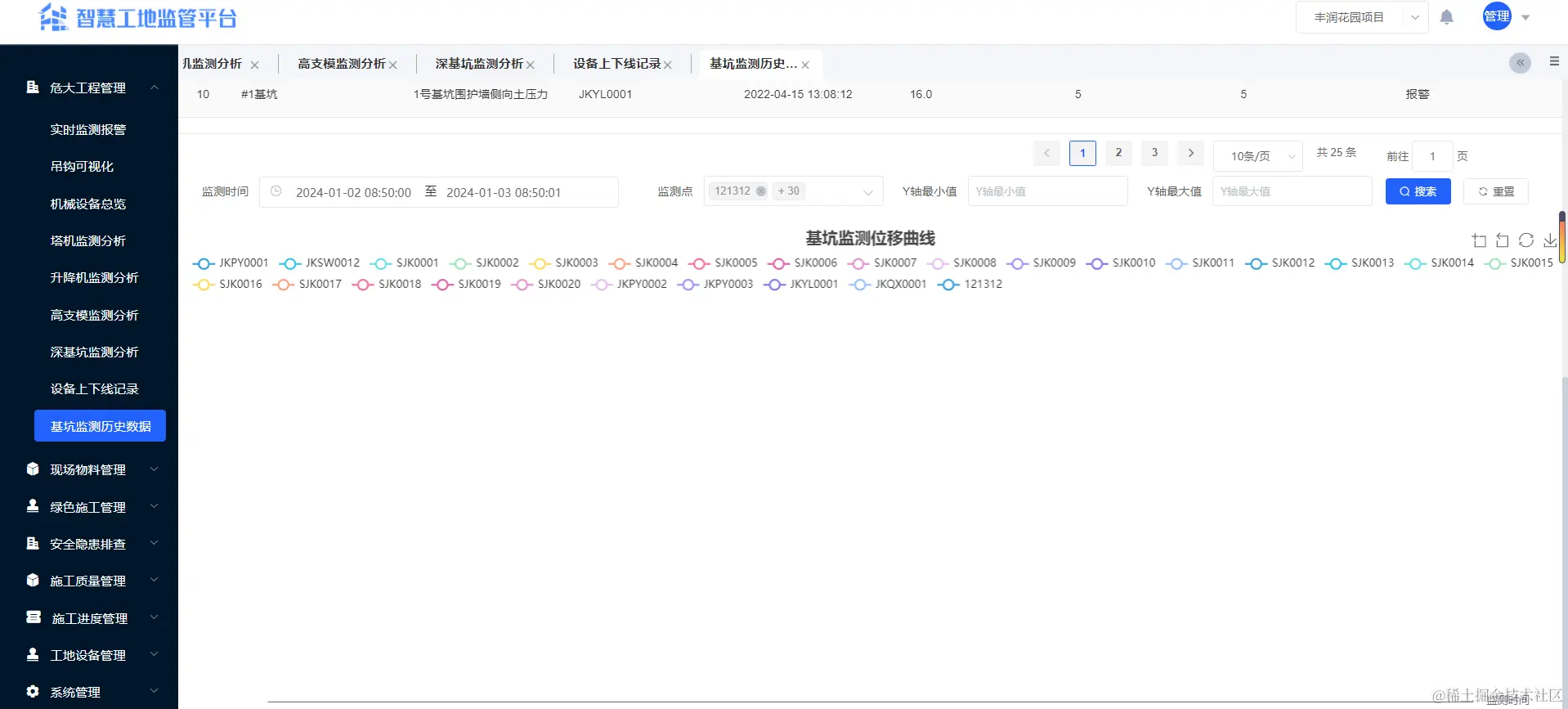The image size is (1568, 709).
Task: Expand the 绿色施工管理 menu
Action: click(x=89, y=507)
